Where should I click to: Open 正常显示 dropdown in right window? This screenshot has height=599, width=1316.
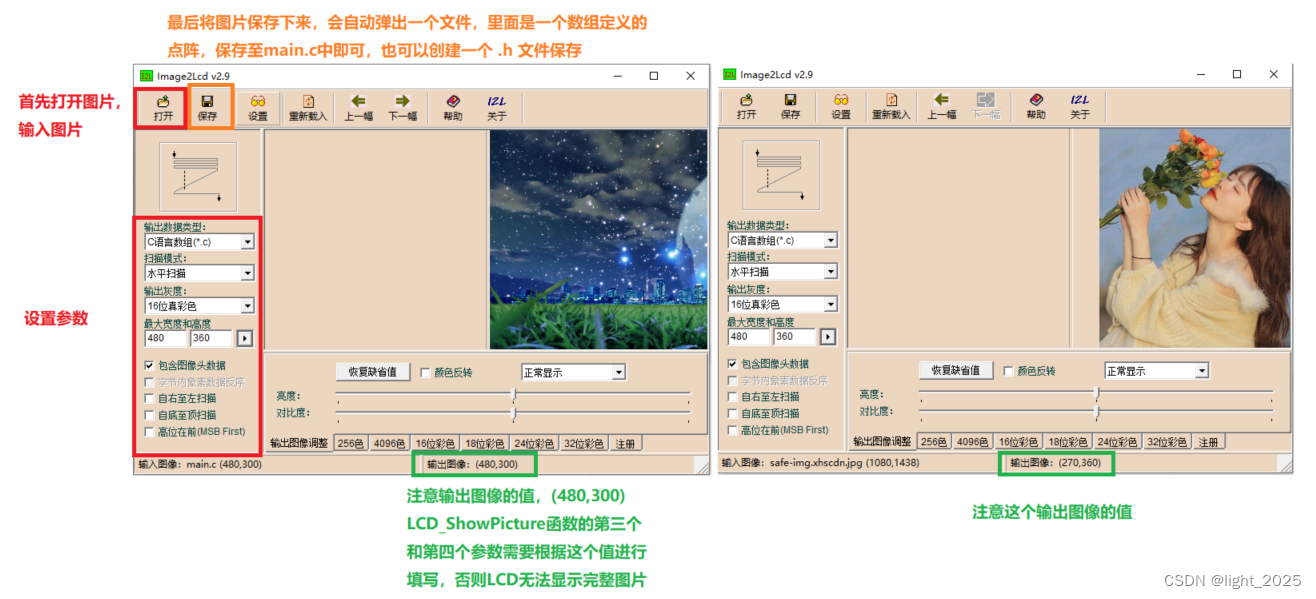(x=1202, y=371)
